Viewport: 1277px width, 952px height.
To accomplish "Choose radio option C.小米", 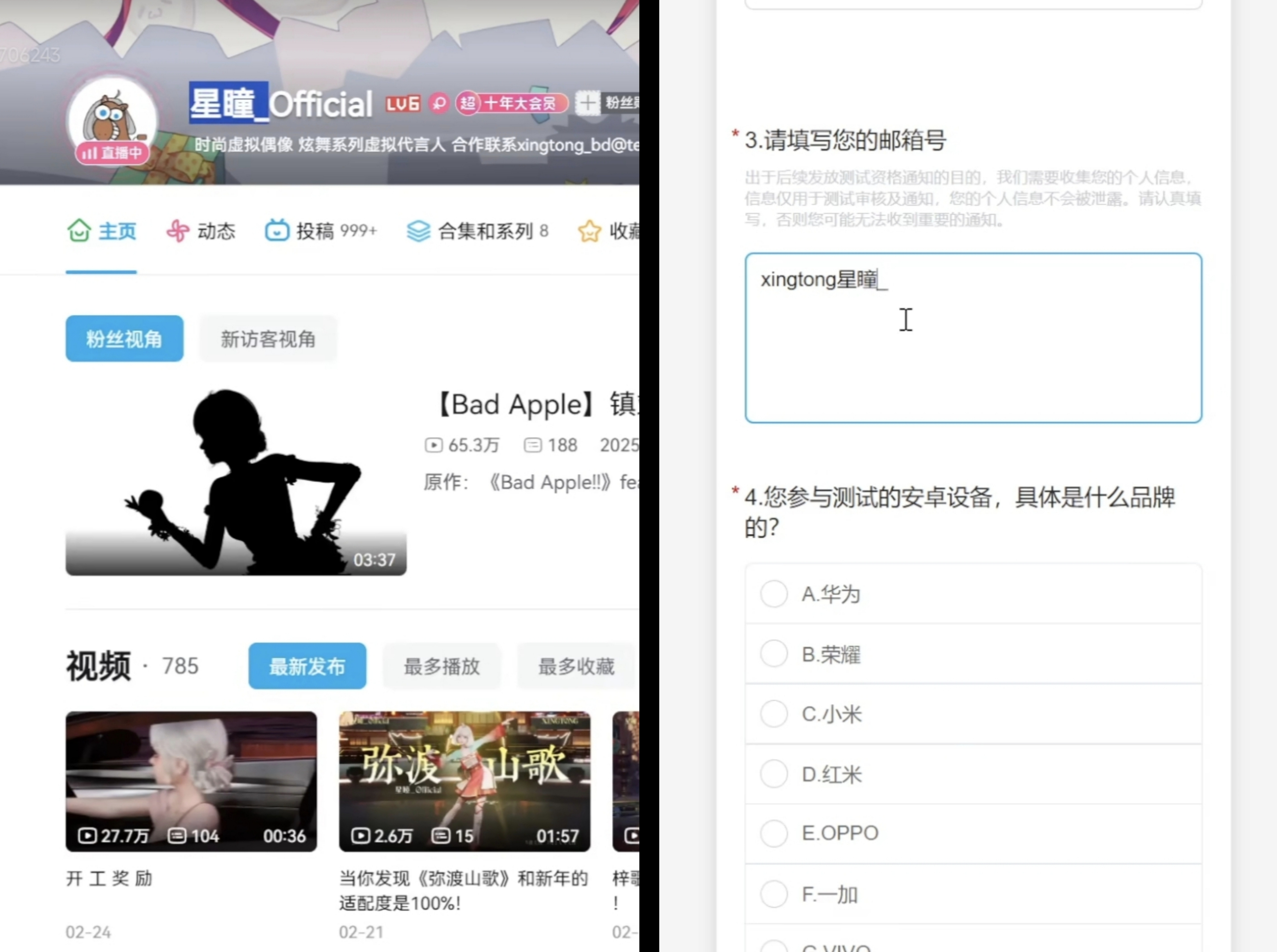I will (774, 714).
